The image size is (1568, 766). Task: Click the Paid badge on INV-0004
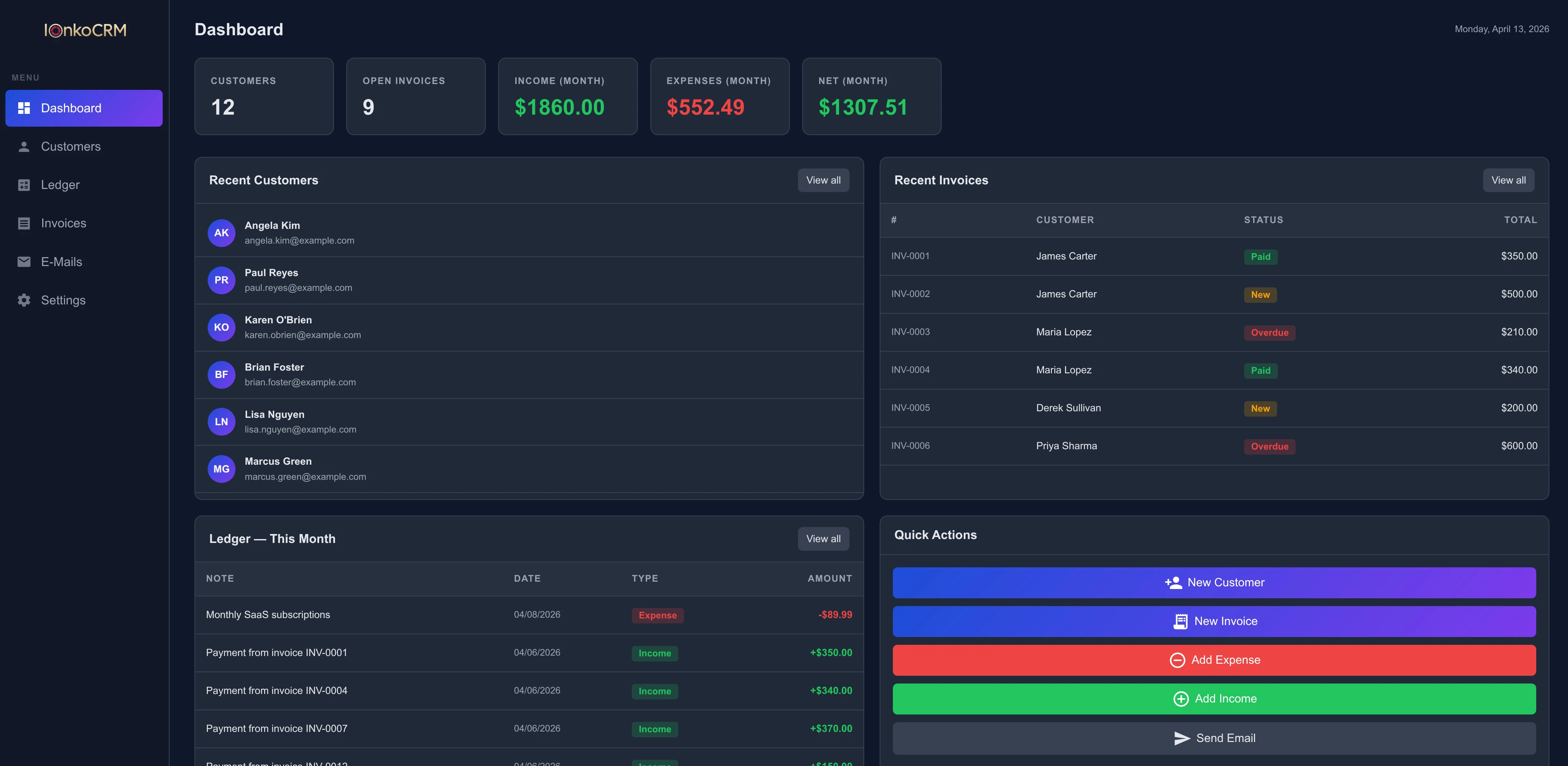[1260, 371]
